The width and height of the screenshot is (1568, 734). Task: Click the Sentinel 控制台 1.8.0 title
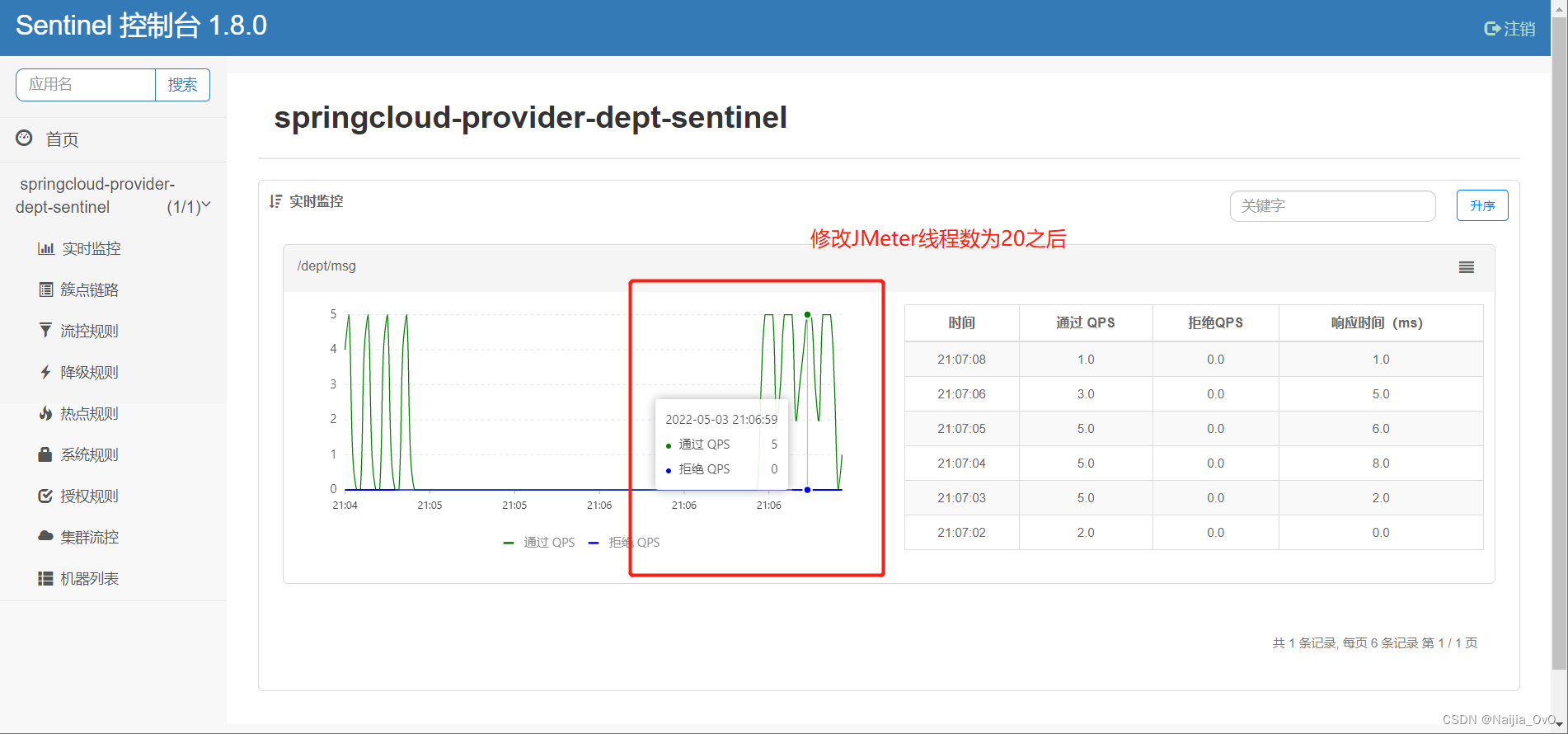tap(141, 26)
